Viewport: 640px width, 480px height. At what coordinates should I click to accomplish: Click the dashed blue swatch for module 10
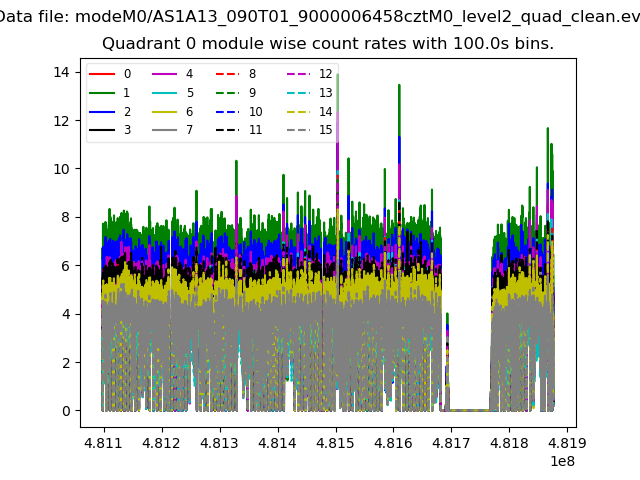pyautogui.click(x=227, y=111)
